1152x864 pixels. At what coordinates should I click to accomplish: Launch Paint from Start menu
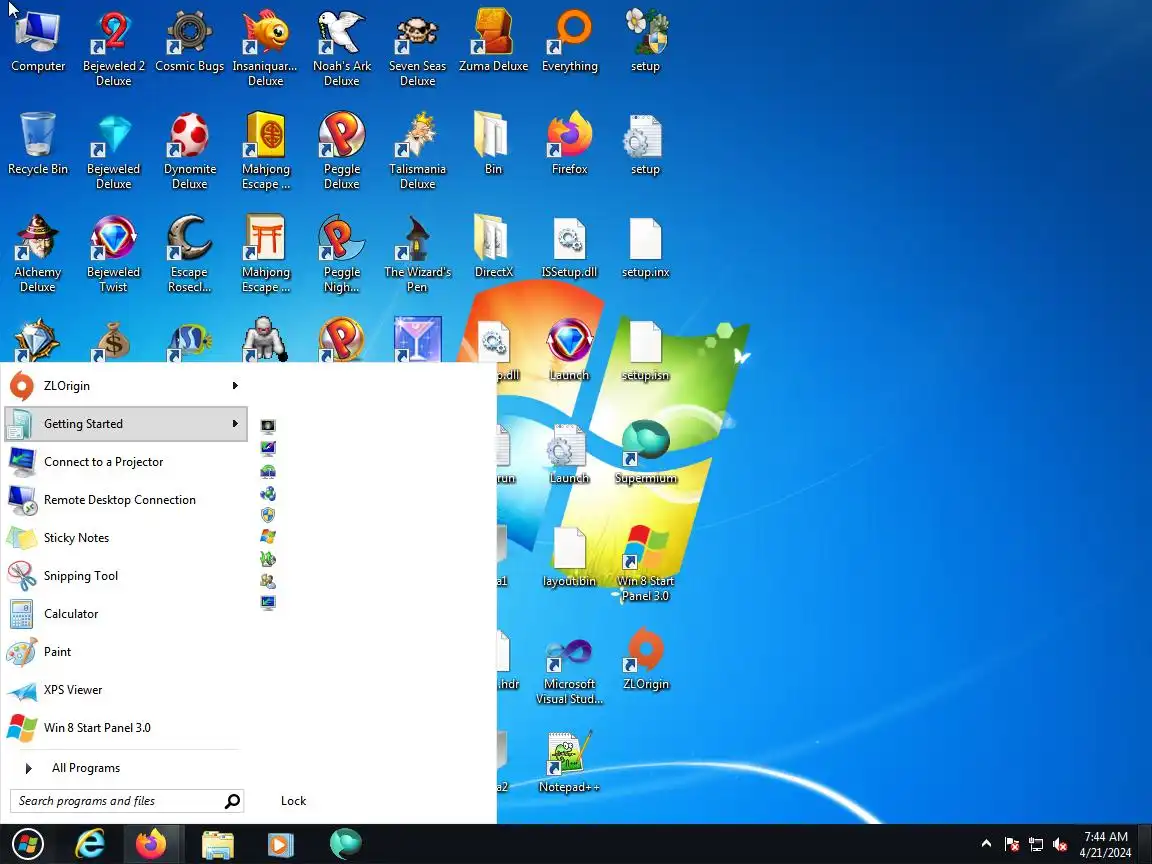pyautogui.click(x=126, y=652)
